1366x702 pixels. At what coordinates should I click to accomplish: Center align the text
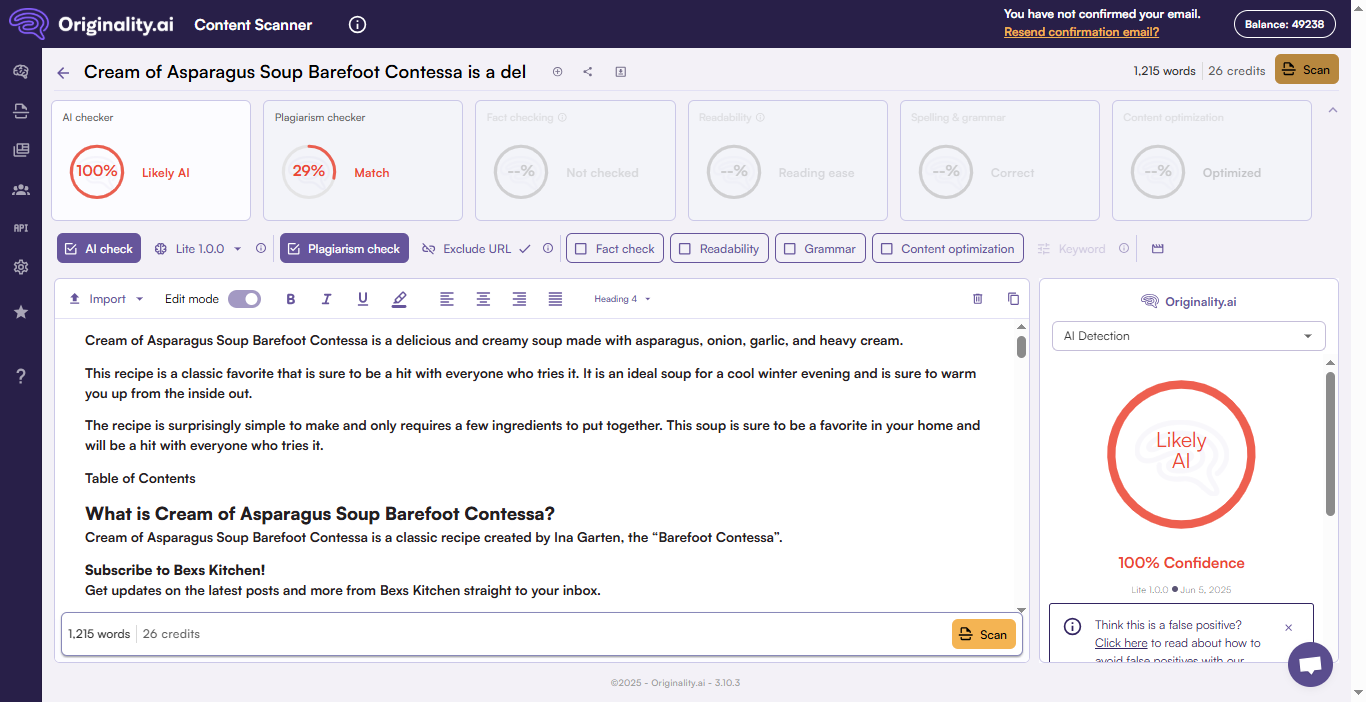483,299
